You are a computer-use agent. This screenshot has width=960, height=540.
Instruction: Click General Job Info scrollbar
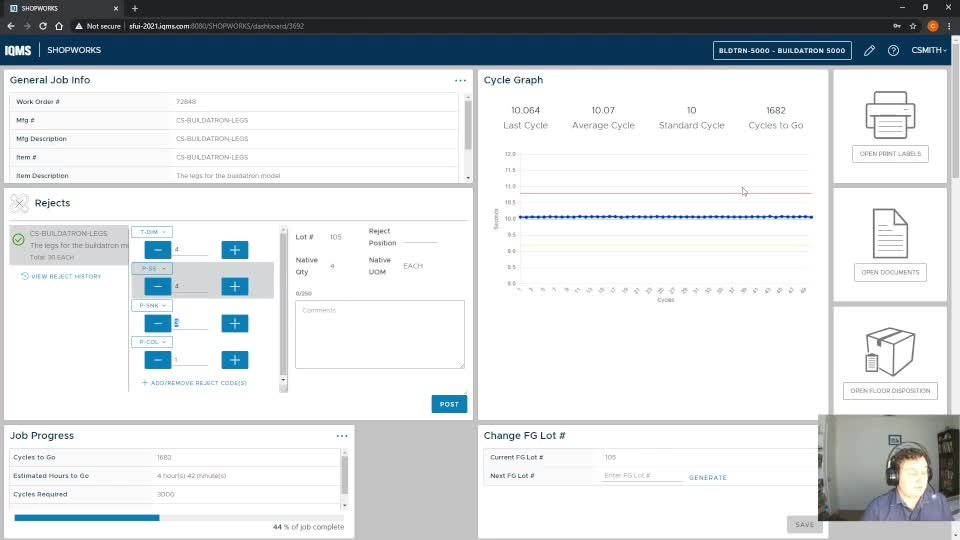tap(468, 136)
